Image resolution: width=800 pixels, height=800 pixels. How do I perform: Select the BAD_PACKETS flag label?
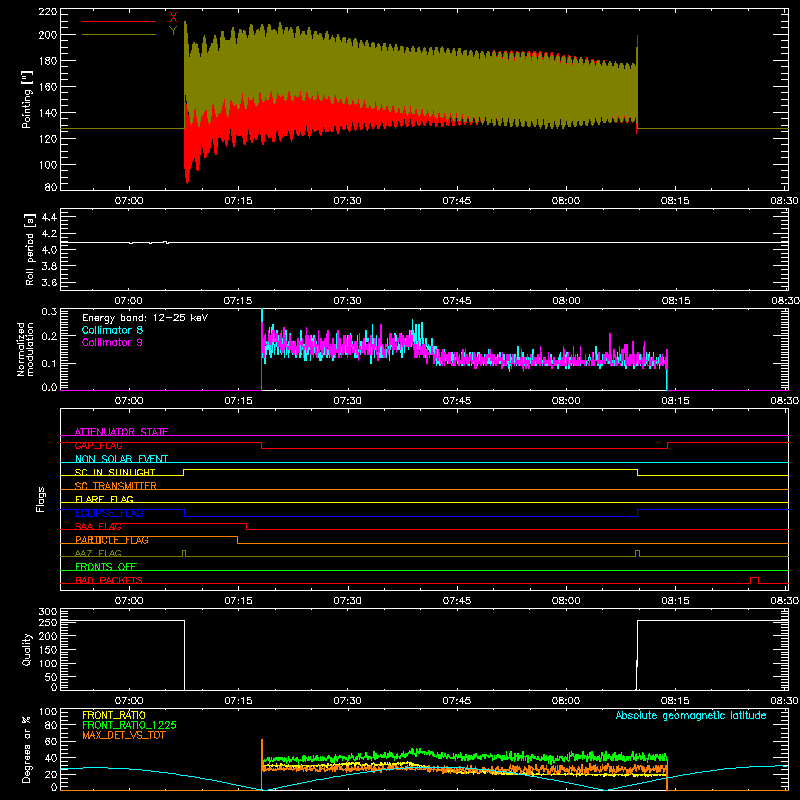point(109,580)
